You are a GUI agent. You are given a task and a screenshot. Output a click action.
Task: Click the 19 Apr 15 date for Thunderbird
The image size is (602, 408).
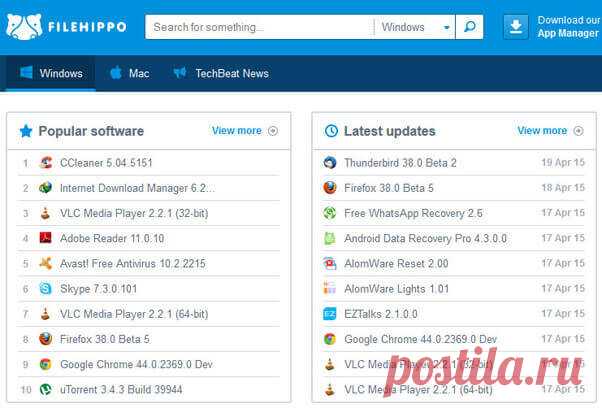(563, 163)
